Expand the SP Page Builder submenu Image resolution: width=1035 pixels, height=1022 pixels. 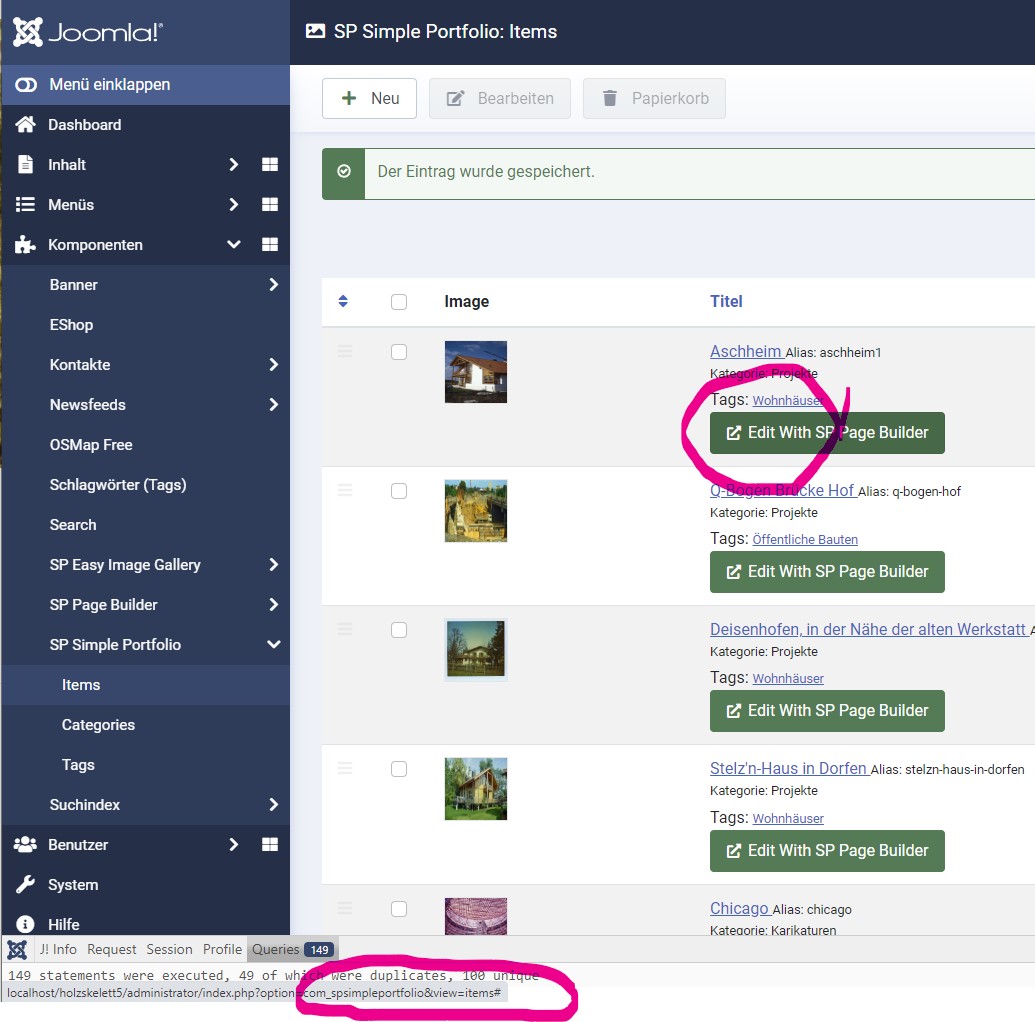[x=273, y=605]
